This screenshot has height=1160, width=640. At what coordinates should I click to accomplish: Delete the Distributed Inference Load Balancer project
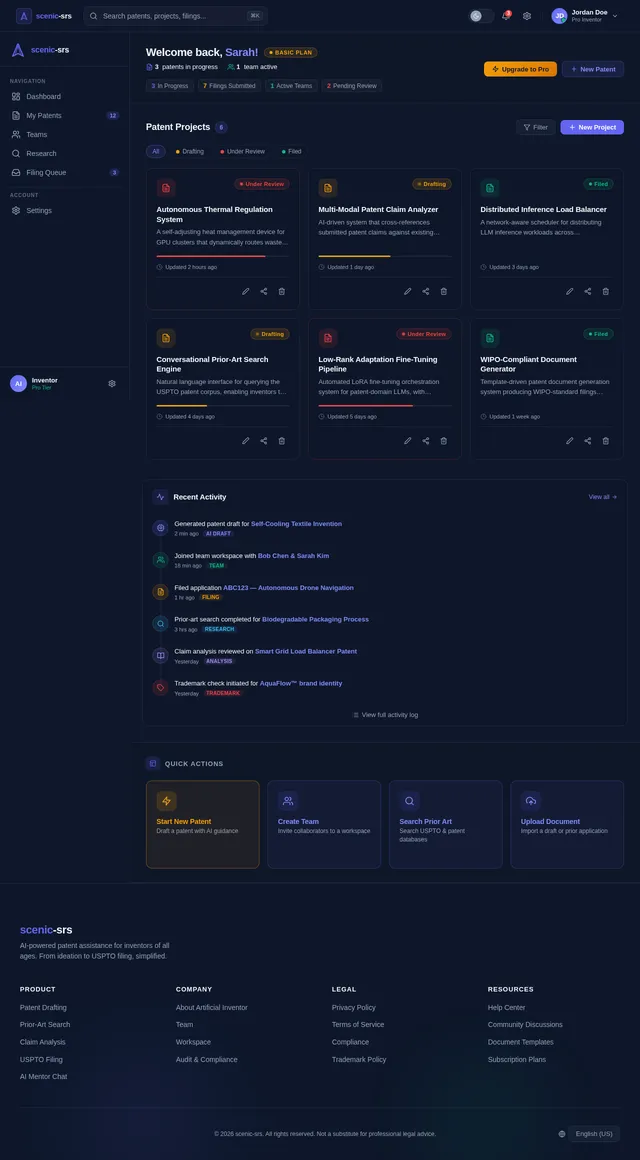pyautogui.click(x=605, y=291)
